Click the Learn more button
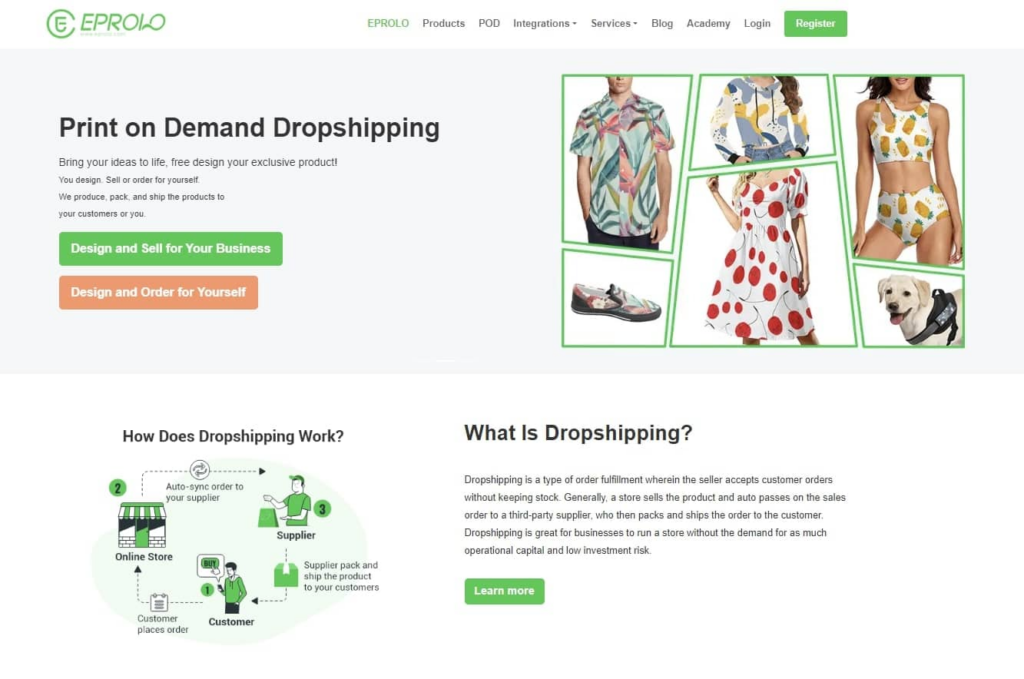This screenshot has width=1024, height=679. coord(504,591)
